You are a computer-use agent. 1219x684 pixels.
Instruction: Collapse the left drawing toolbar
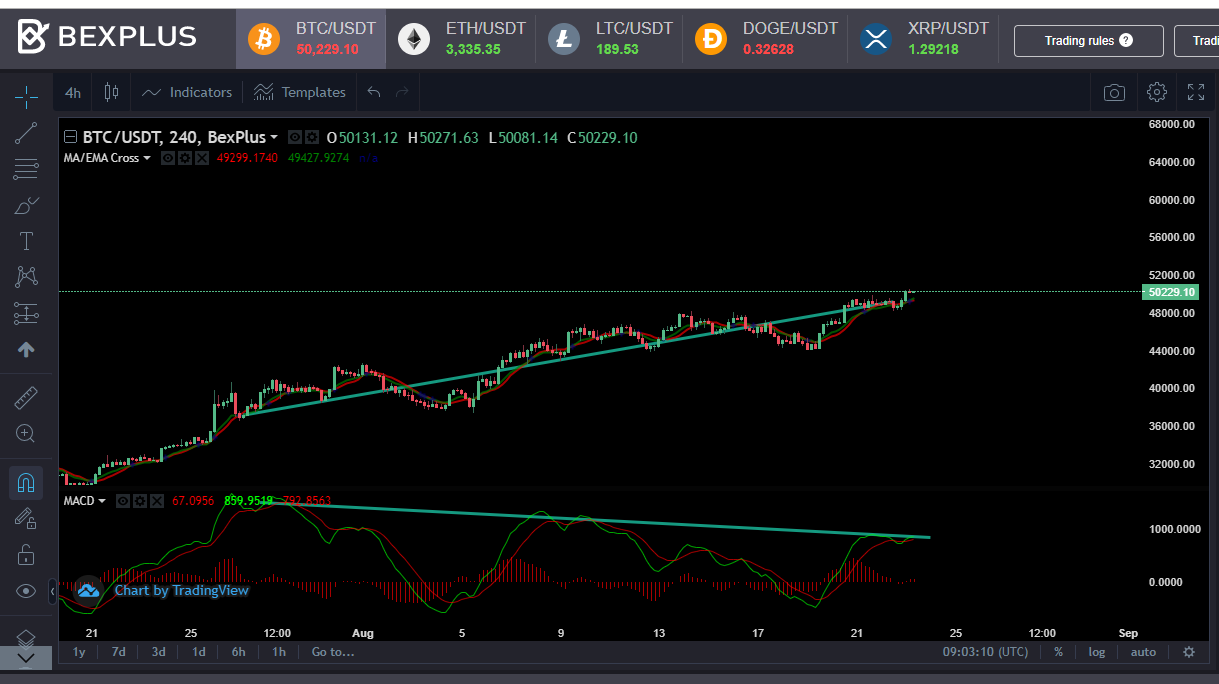point(53,592)
